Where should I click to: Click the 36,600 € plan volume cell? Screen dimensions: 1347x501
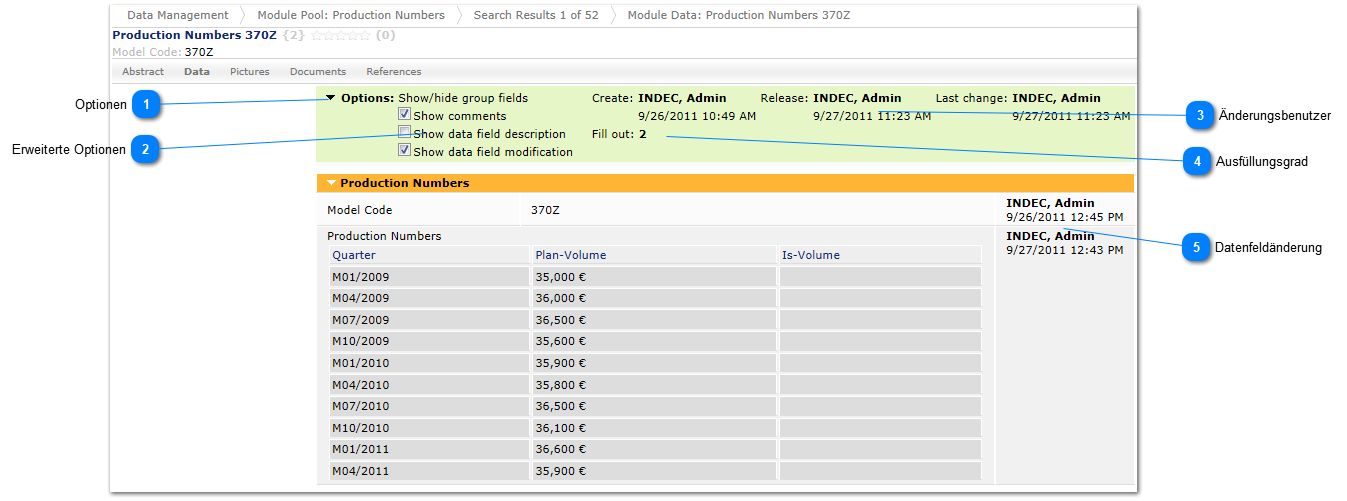tap(653, 449)
